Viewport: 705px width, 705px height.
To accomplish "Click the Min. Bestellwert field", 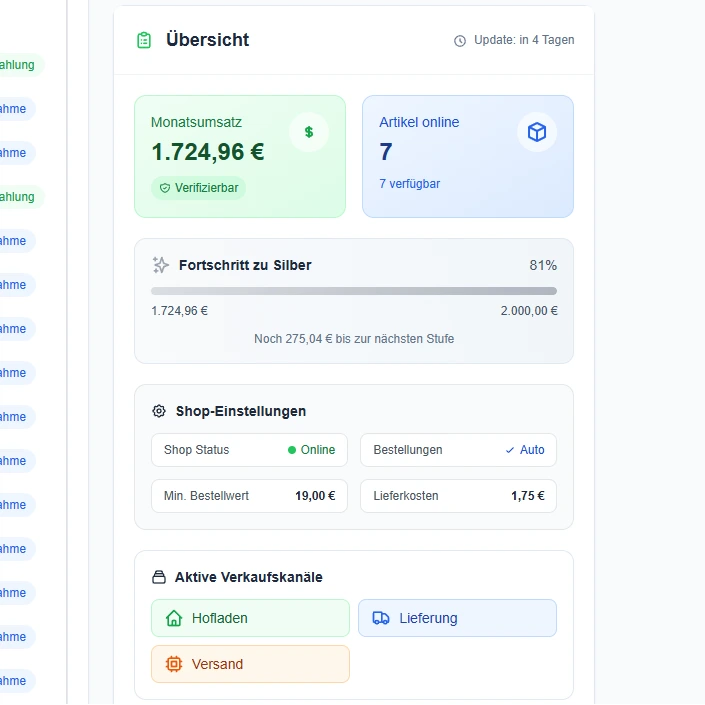I will [249, 496].
